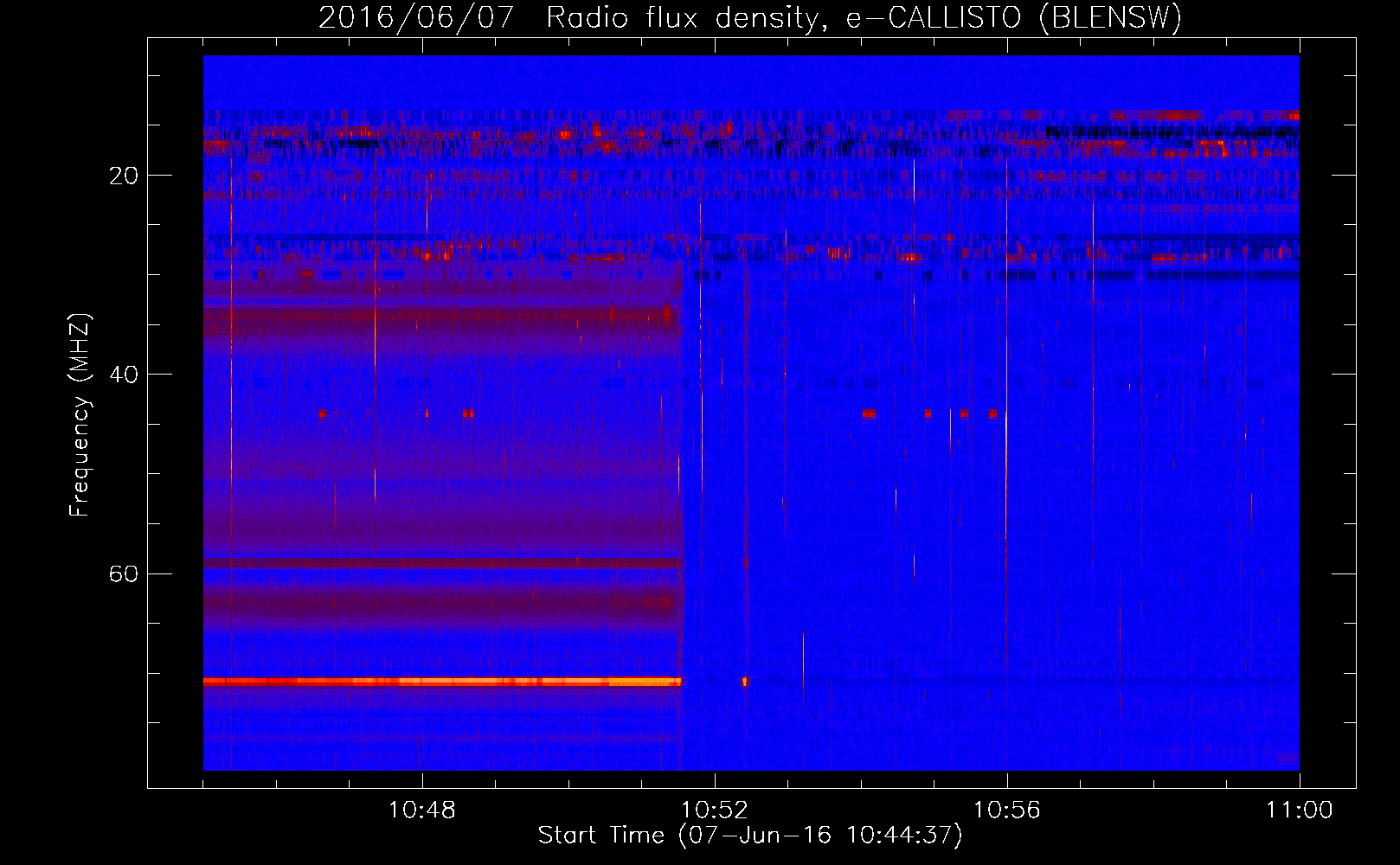1400x865 pixels.
Task: Click the 10:52 time tick label
Action: point(715,811)
